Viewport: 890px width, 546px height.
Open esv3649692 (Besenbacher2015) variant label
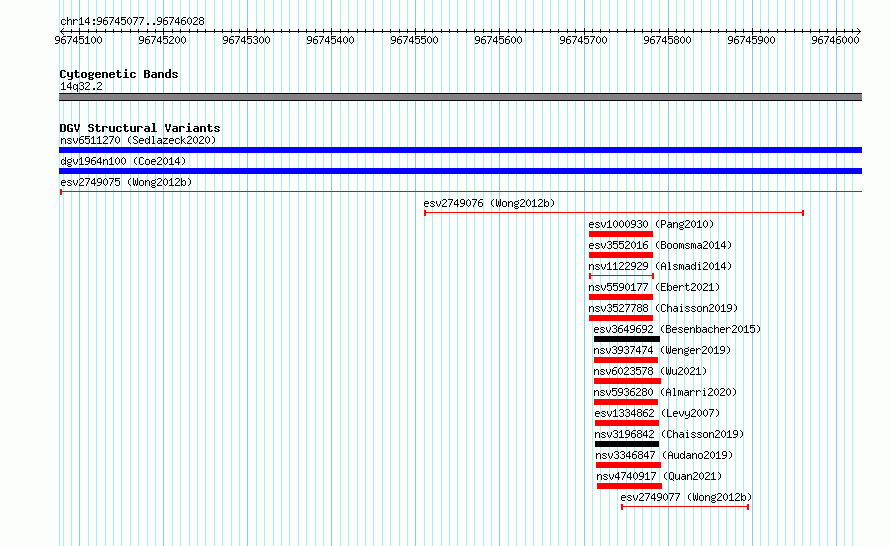pyautogui.click(x=677, y=329)
